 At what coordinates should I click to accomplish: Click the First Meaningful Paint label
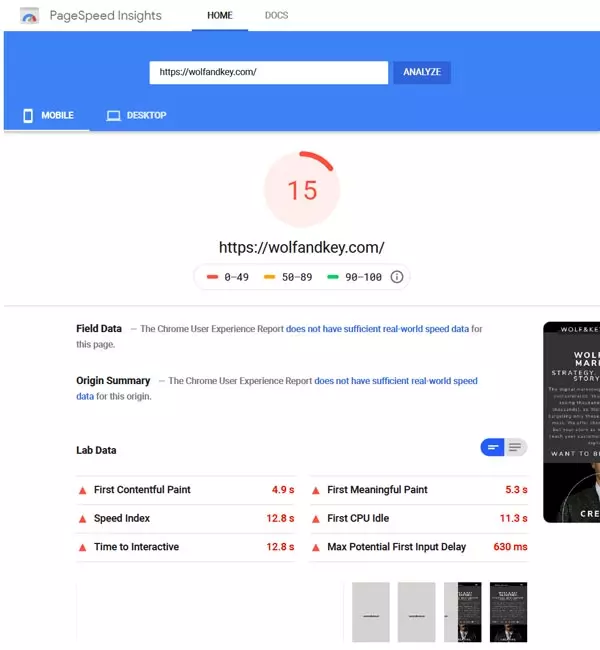coord(377,490)
